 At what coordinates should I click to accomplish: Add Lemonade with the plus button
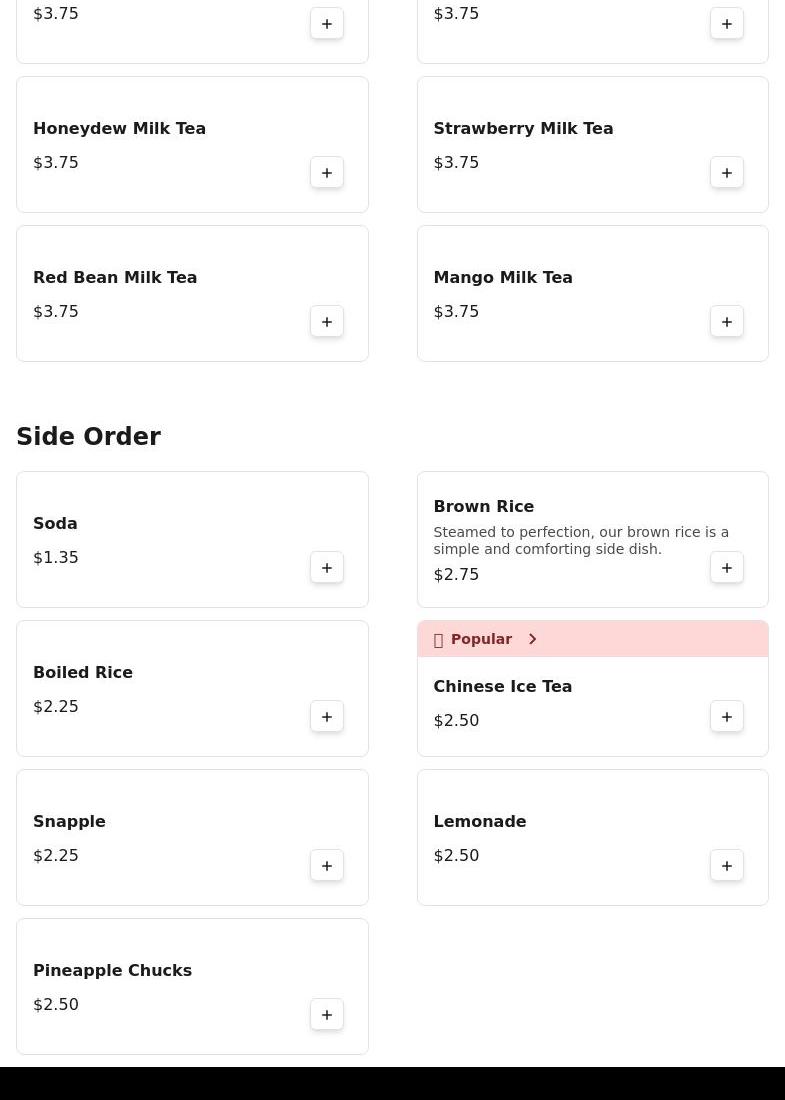tap(727, 866)
